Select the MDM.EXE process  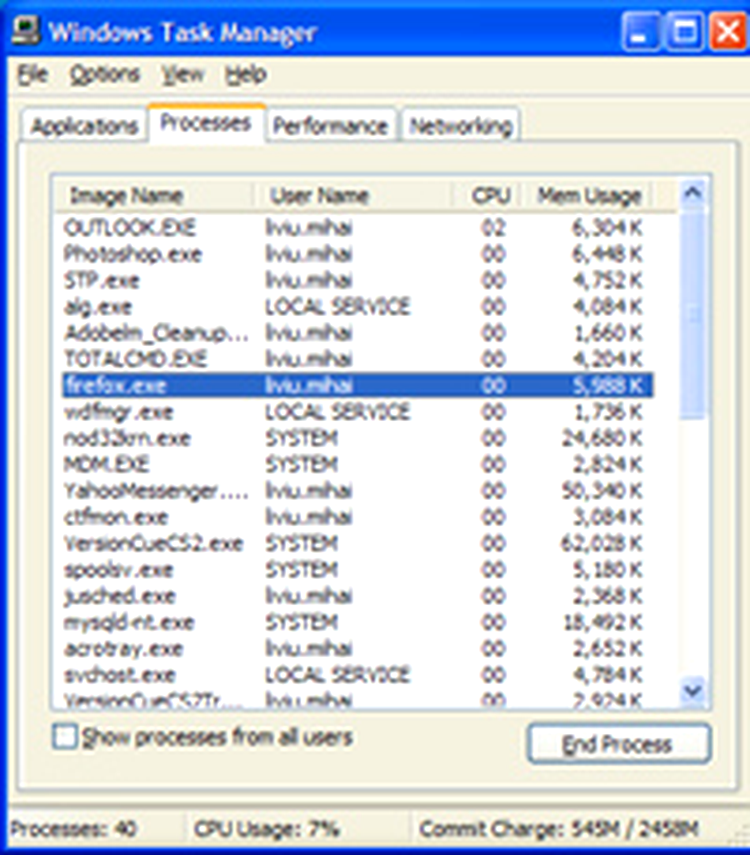pyautogui.click(x=357, y=464)
